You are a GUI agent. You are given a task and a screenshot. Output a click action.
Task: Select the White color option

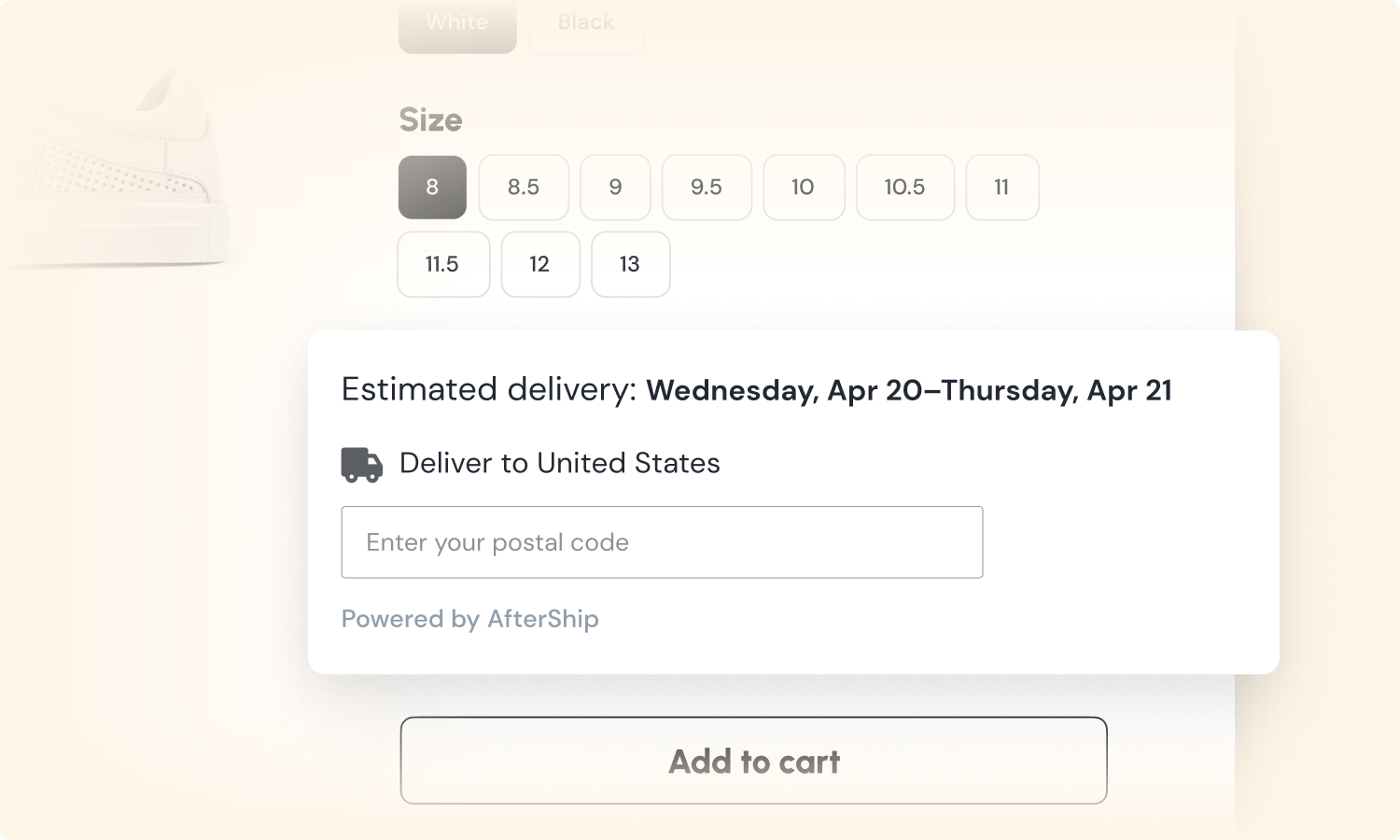(457, 25)
